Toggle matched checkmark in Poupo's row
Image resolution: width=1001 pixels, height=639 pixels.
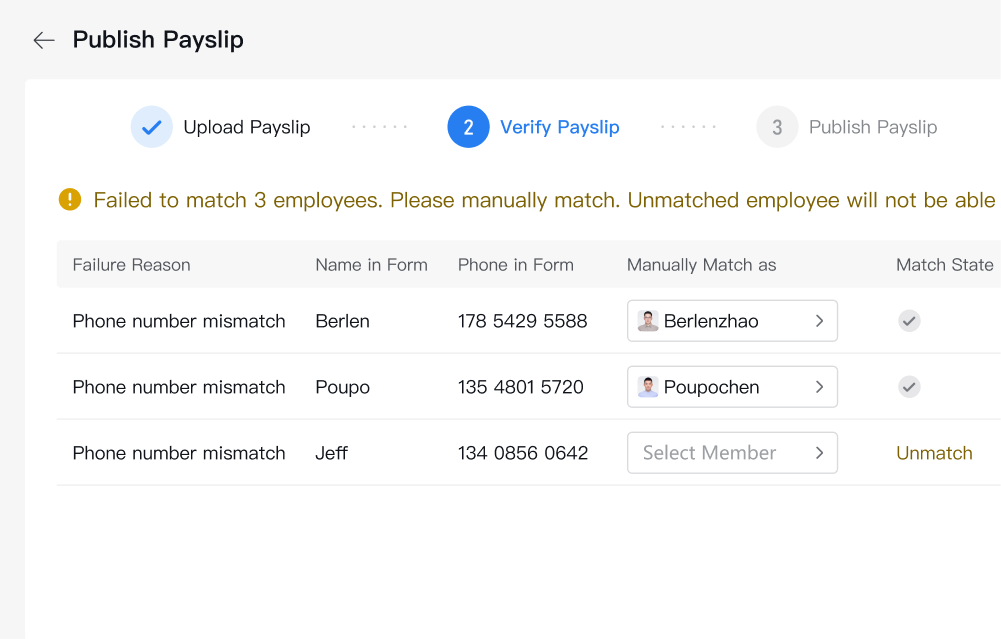[909, 387]
